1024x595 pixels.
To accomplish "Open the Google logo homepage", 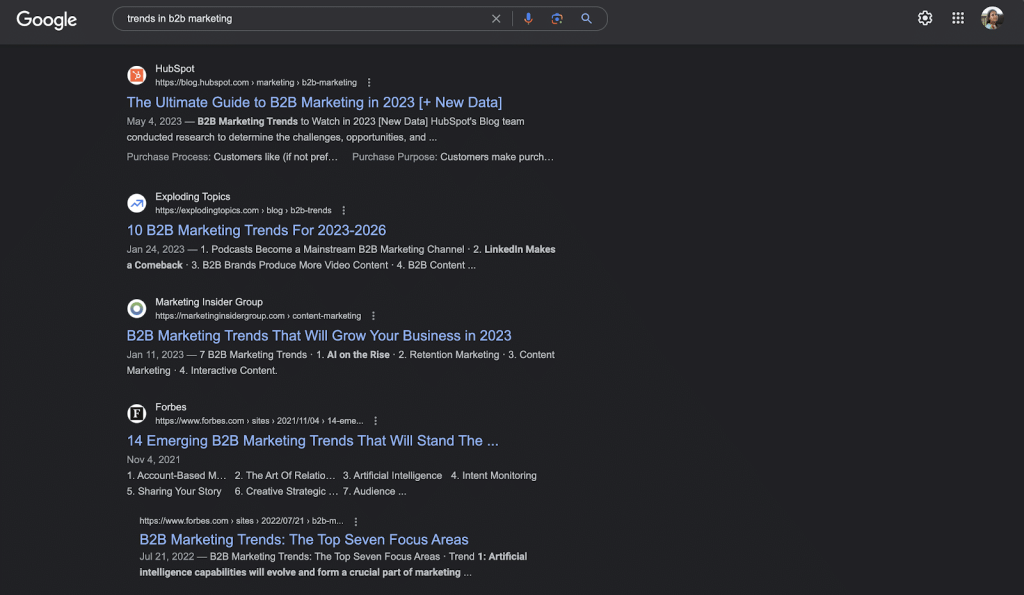I will click(46, 20).
